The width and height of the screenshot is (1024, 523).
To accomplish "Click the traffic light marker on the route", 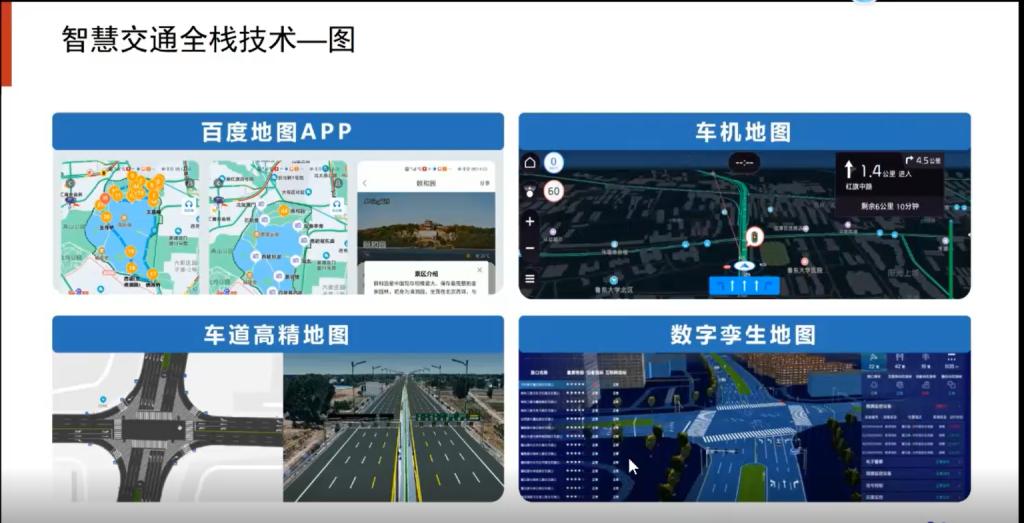I will point(756,238).
